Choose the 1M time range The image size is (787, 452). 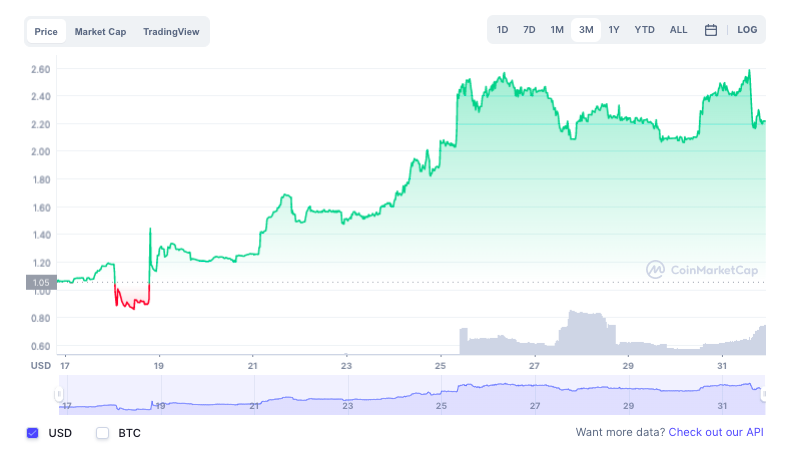pyautogui.click(x=557, y=30)
